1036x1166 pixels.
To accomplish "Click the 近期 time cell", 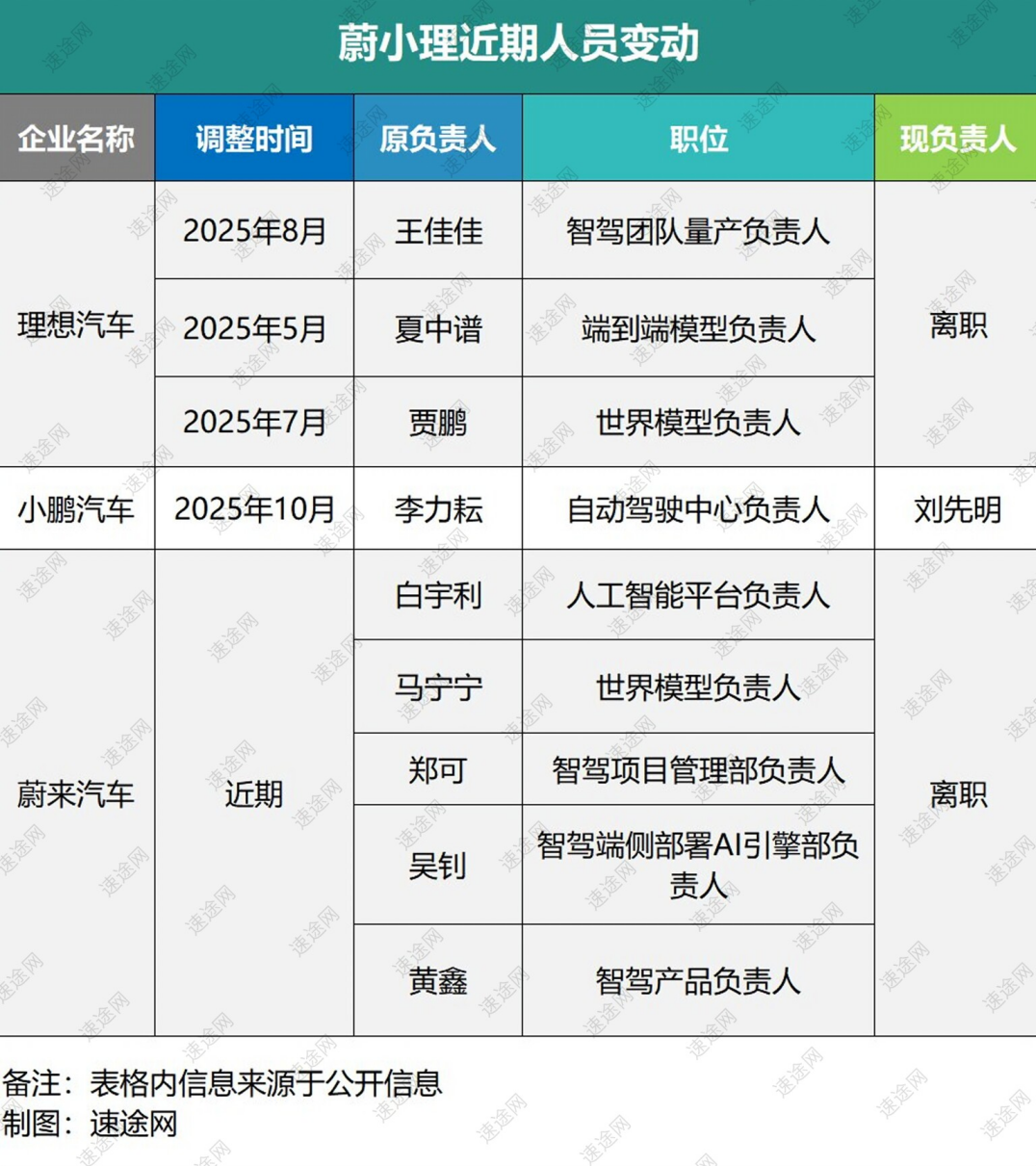I will tap(254, 793).
